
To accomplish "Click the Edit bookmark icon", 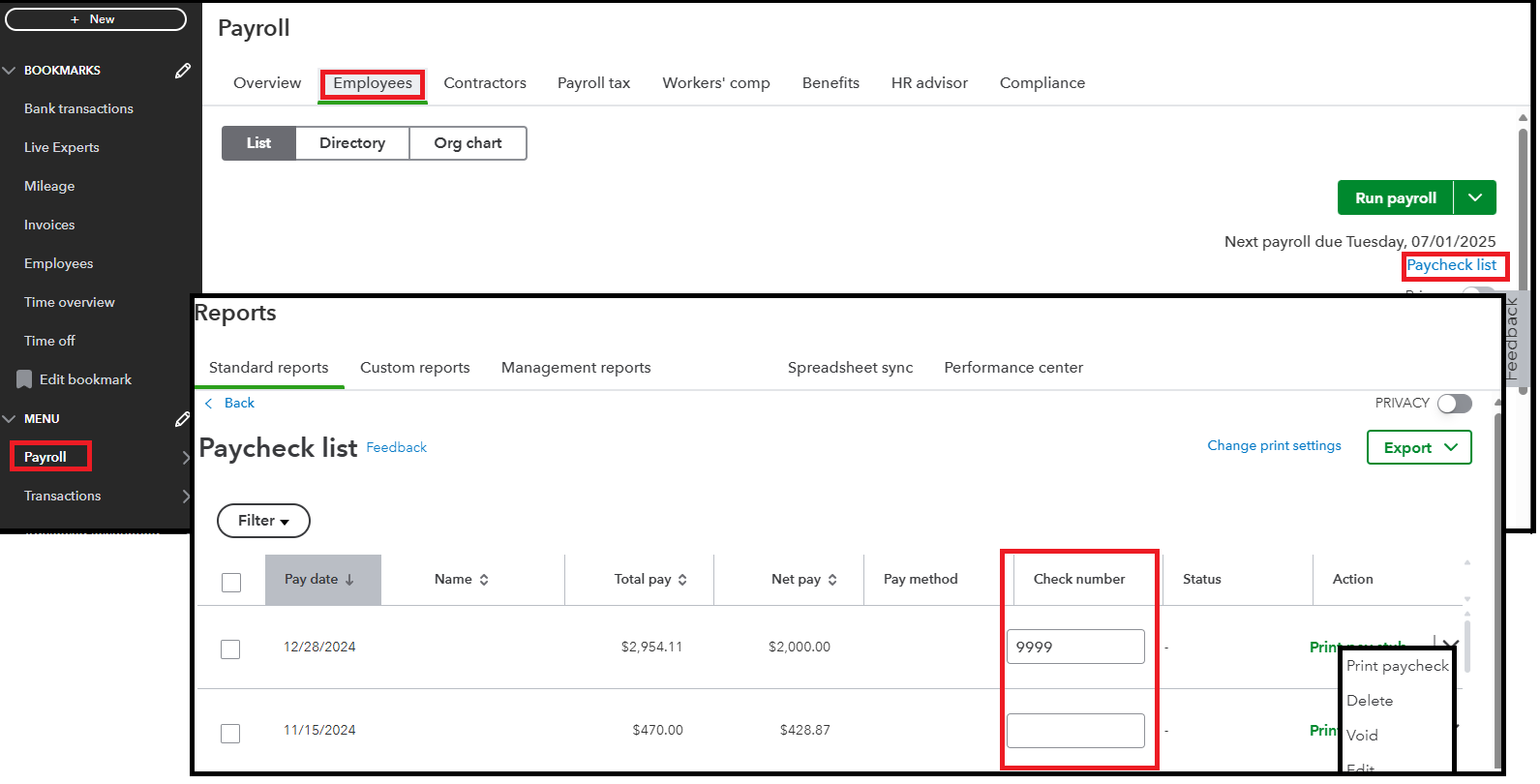I will [24, 379].
